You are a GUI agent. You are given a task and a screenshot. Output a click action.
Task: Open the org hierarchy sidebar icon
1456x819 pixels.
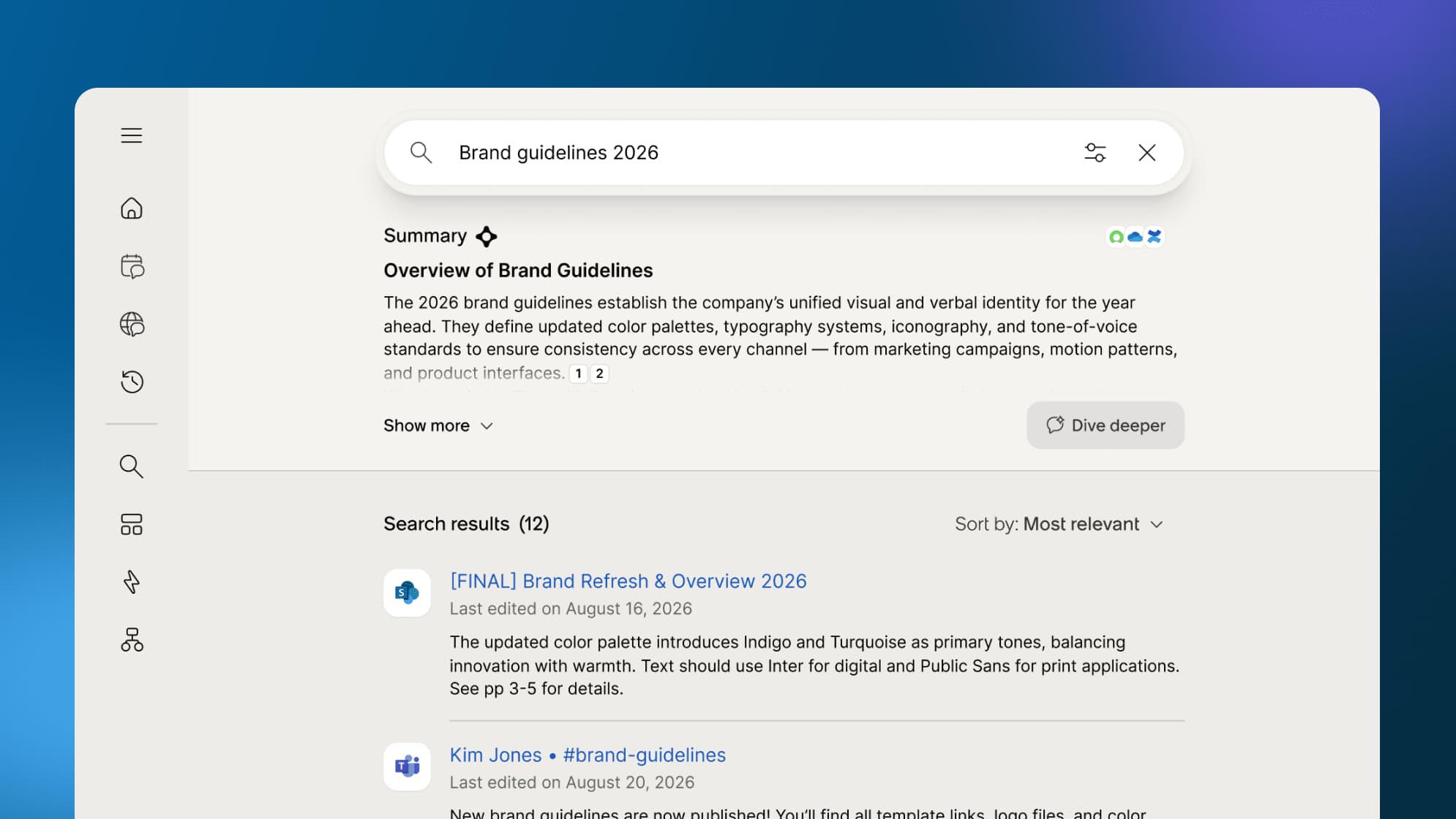[132, 640]
